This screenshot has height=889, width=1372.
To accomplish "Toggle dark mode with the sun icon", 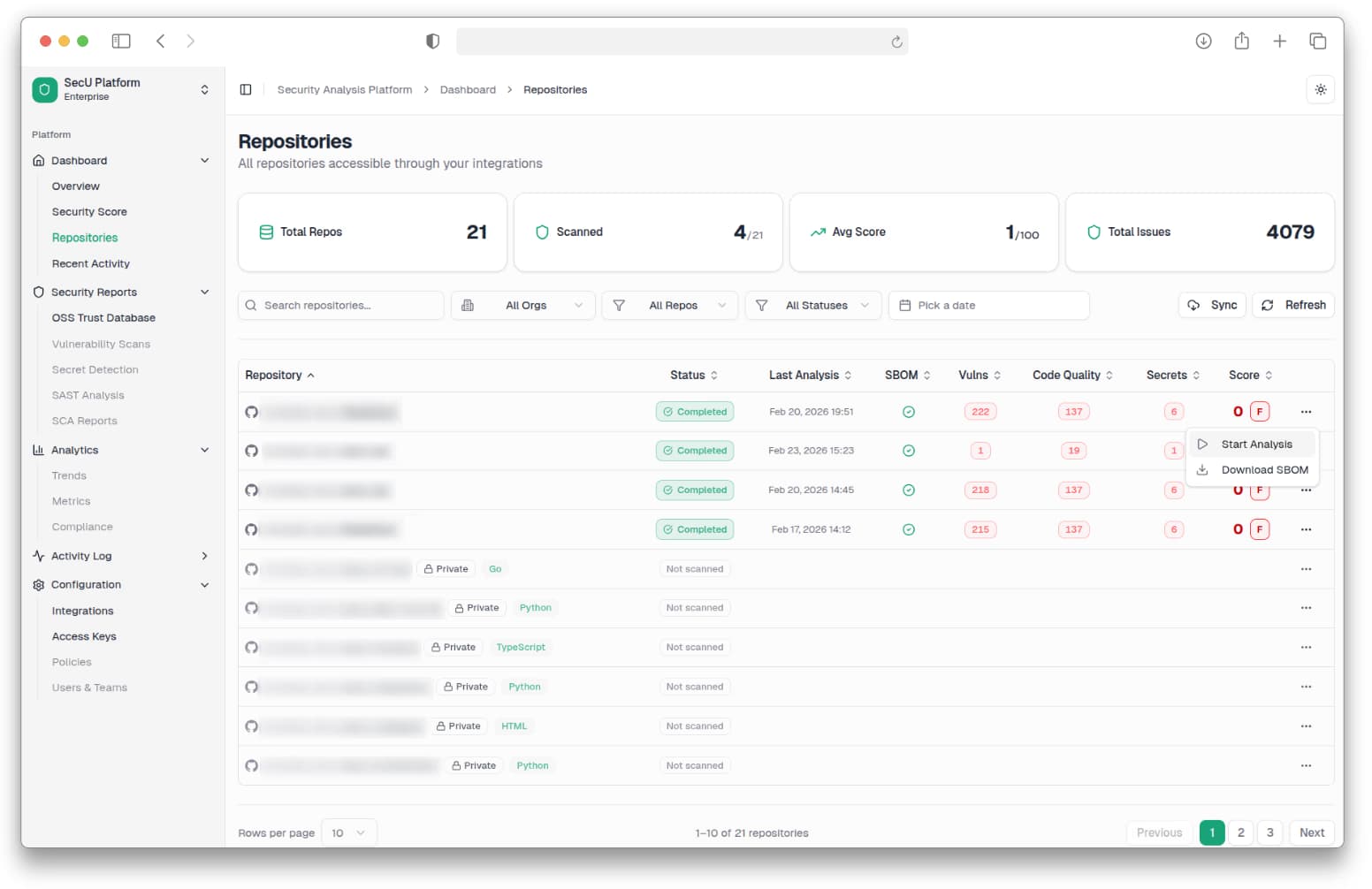I will pos(1321,89).
